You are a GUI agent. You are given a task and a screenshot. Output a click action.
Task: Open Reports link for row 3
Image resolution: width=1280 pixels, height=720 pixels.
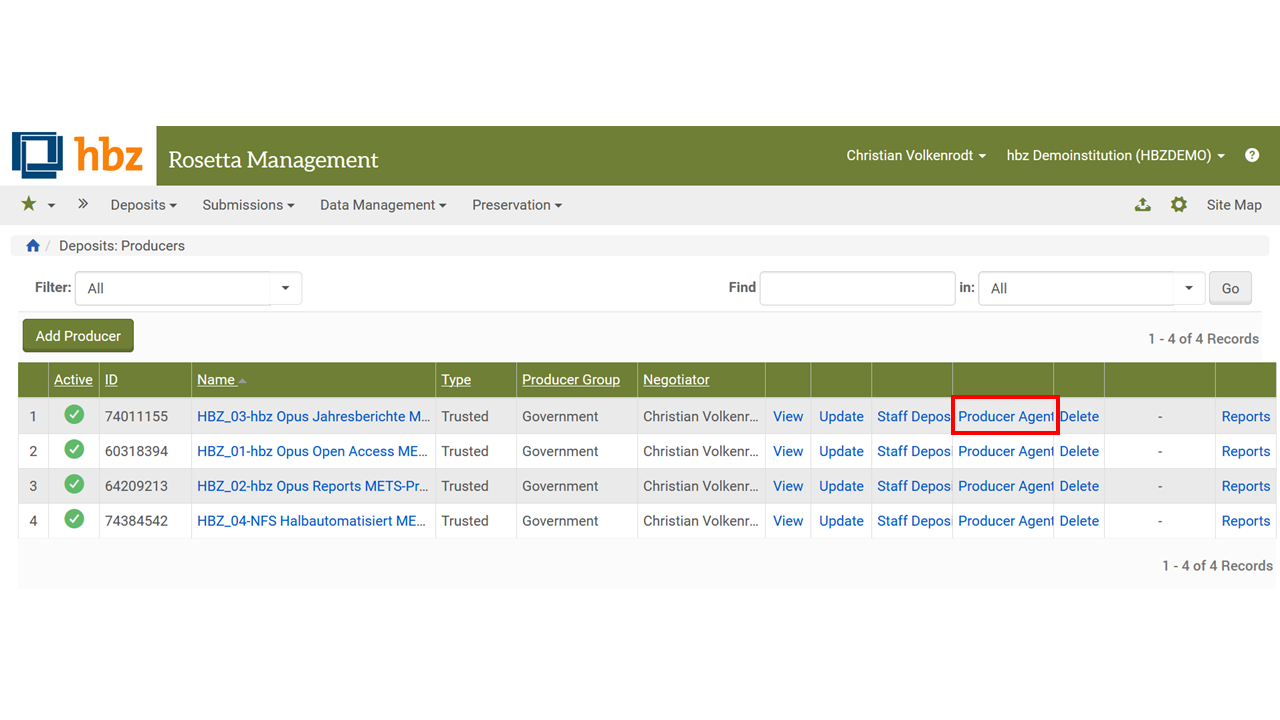click(1245, 486)
